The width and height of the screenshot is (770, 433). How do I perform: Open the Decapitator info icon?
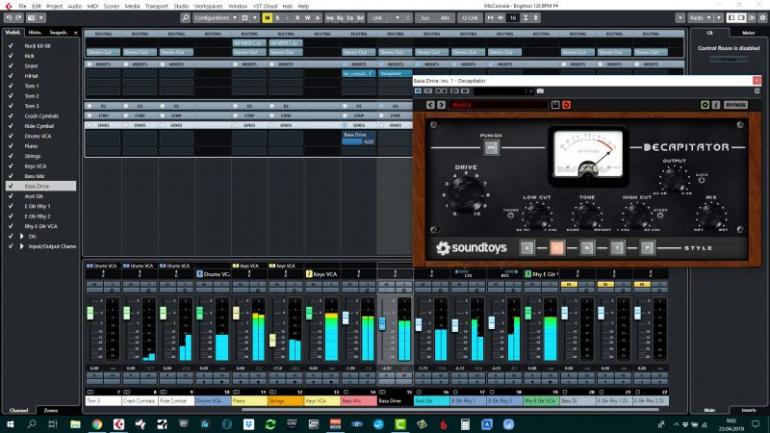(715, 105)
